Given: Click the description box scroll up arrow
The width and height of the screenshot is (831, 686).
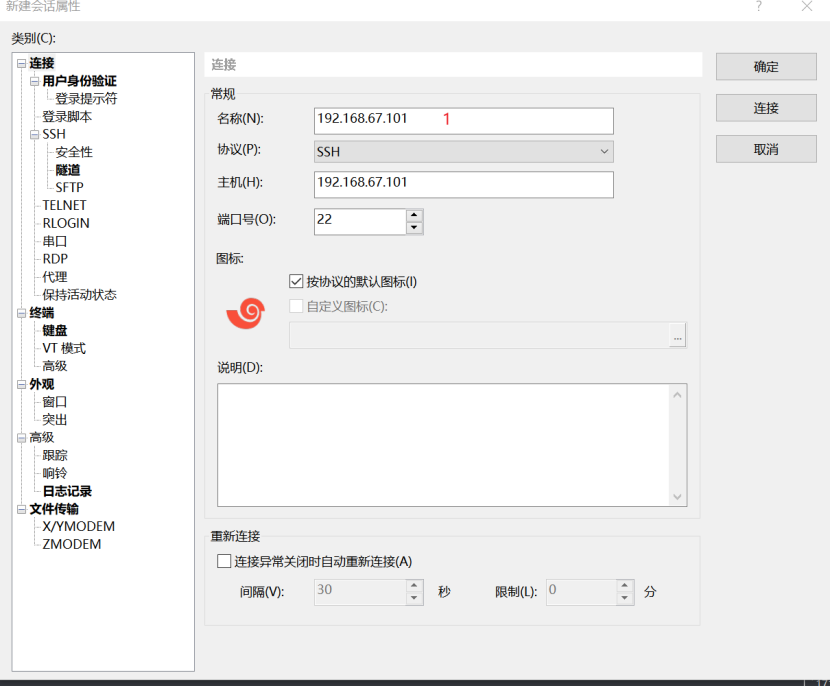Looking at the screenshot, I should (677, 395).
